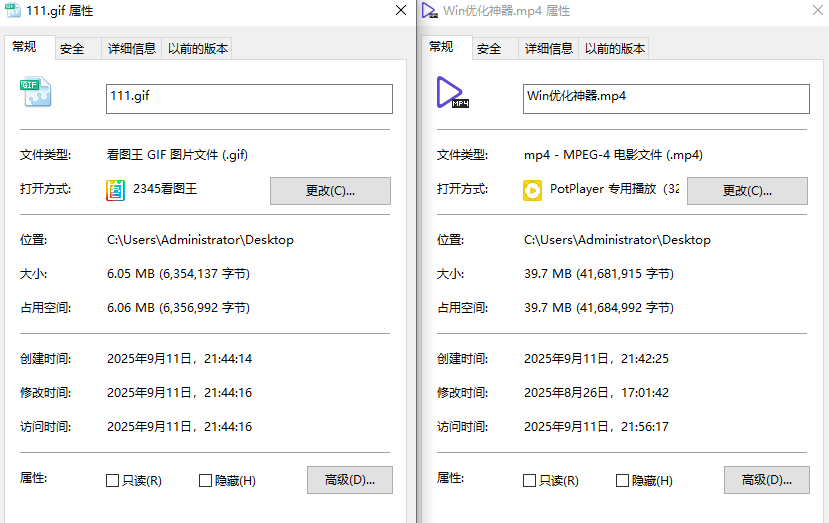Open 以前的版本 tab in the mp4 dialog
This screenshot has width=829, height=523.
[x=615, y=48]
